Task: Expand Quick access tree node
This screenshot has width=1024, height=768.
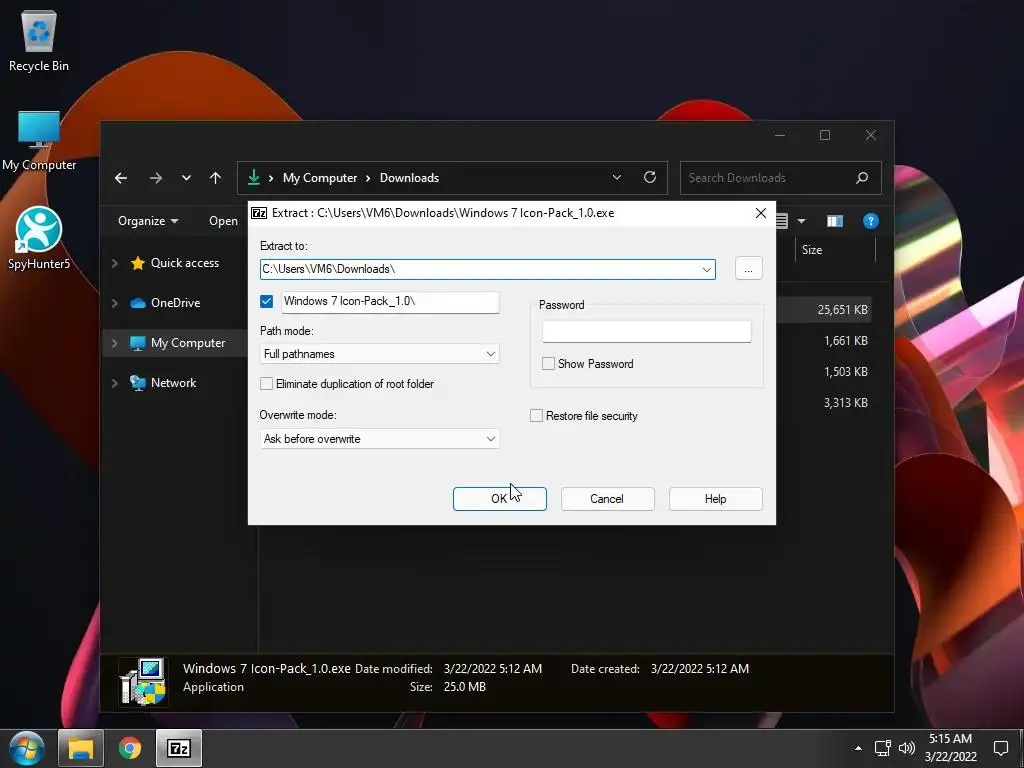Action: click(115, 263)
